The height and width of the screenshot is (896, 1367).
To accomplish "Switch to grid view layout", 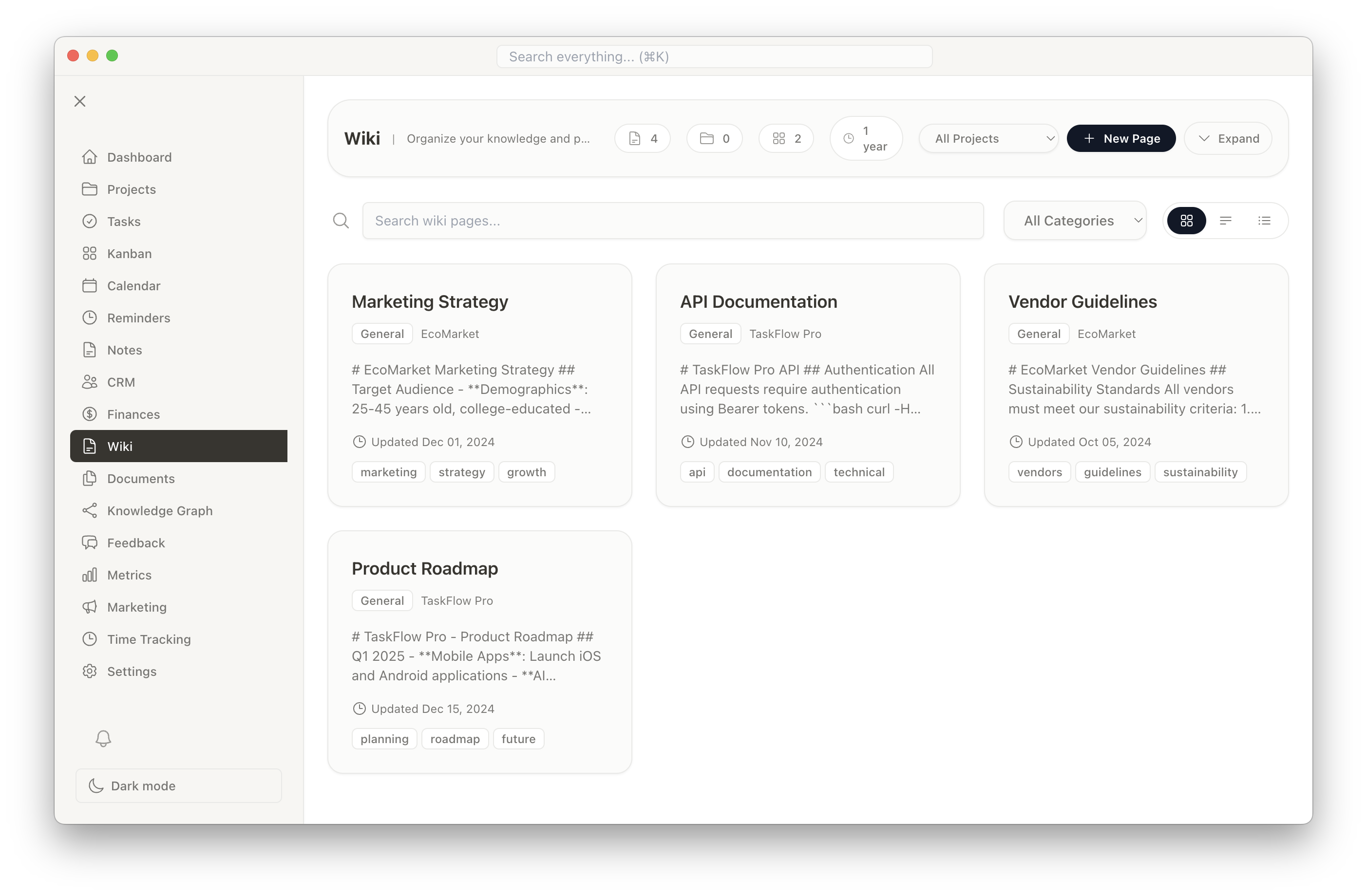I will click(1187, 221).
